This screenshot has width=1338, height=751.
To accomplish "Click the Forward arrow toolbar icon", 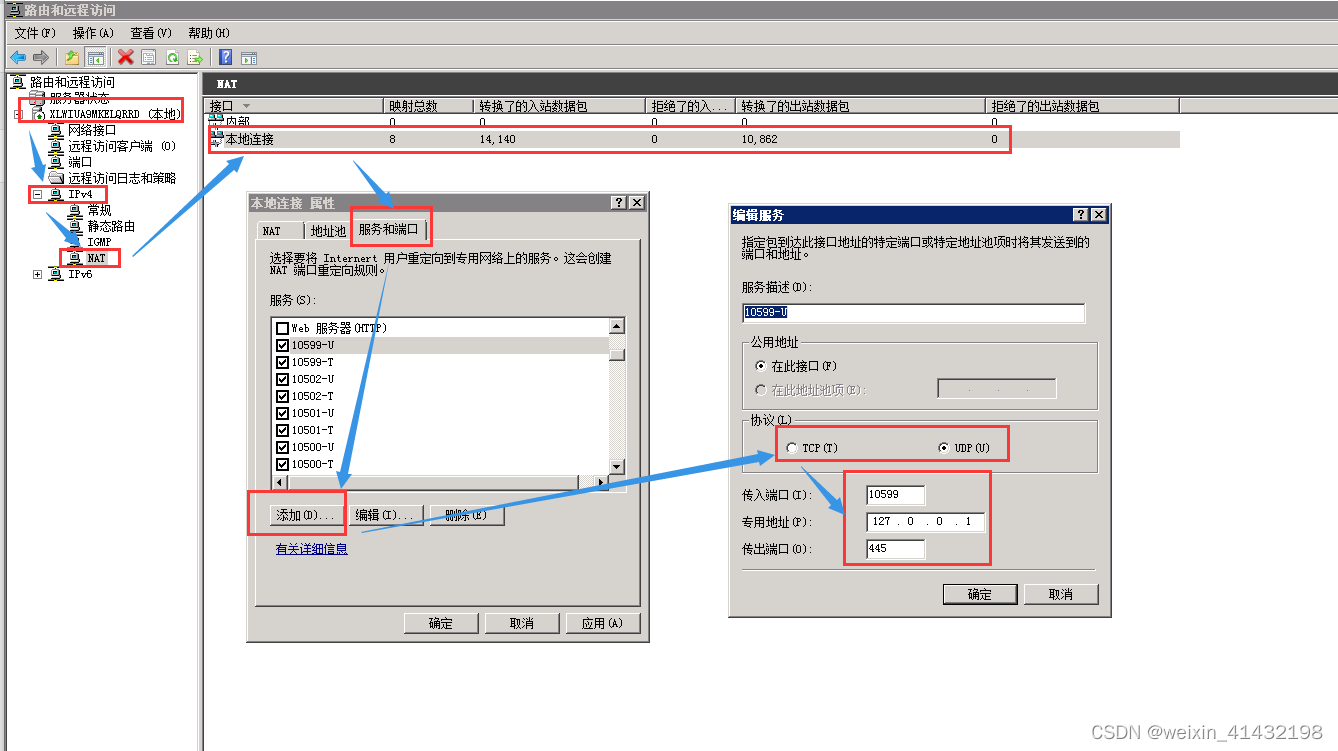I will coord(41,58).
